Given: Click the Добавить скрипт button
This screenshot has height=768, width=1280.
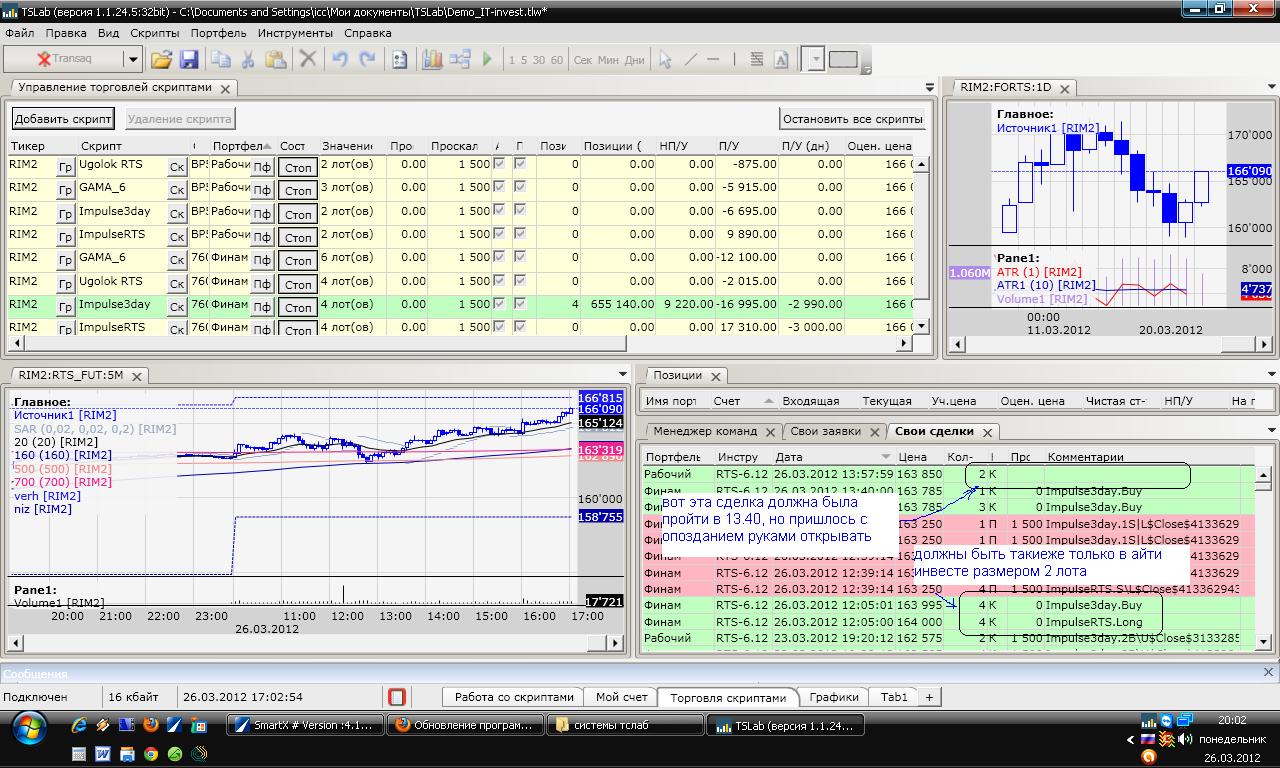Looking at the screenshot, I should 63,119.
